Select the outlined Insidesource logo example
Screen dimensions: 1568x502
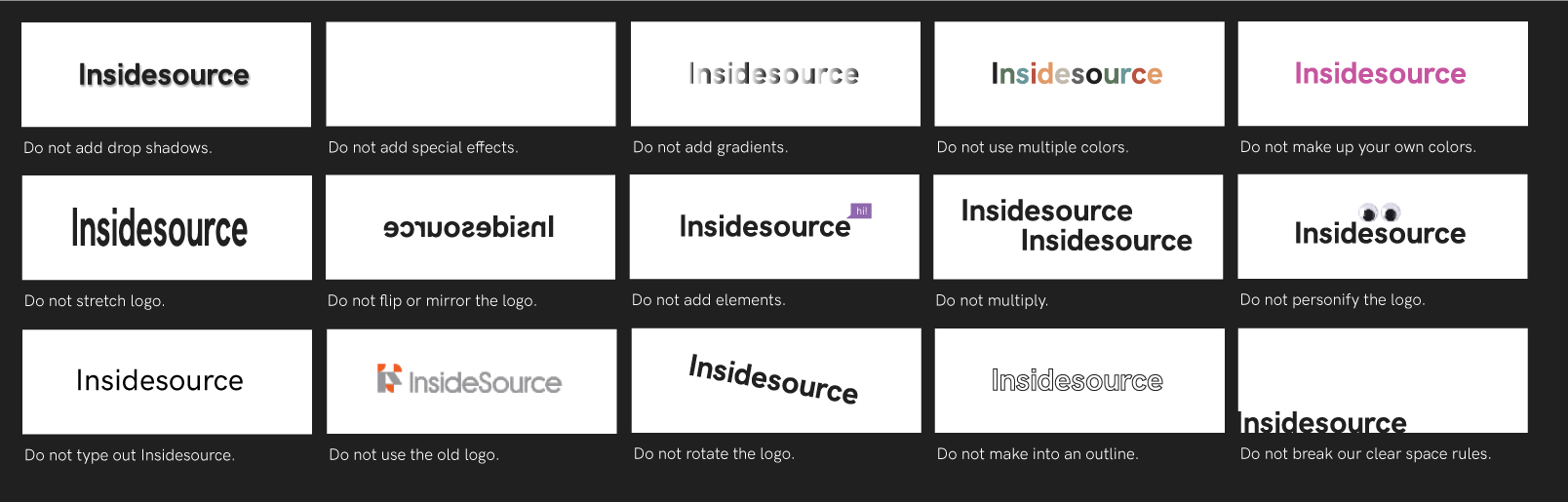1078,380
